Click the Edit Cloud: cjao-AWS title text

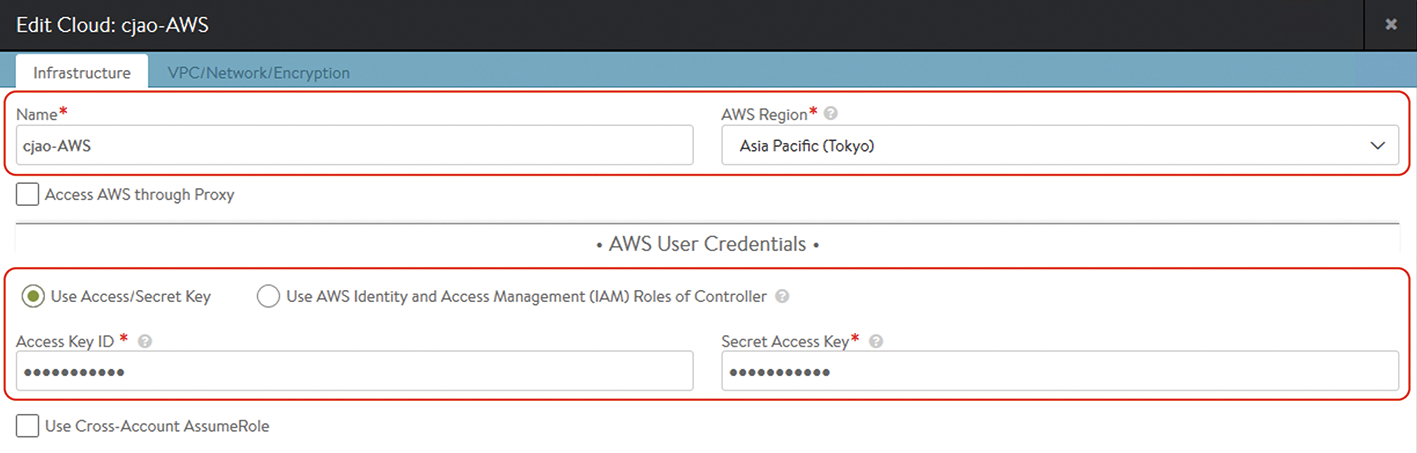pyautogui.click(x=113, y=25)
